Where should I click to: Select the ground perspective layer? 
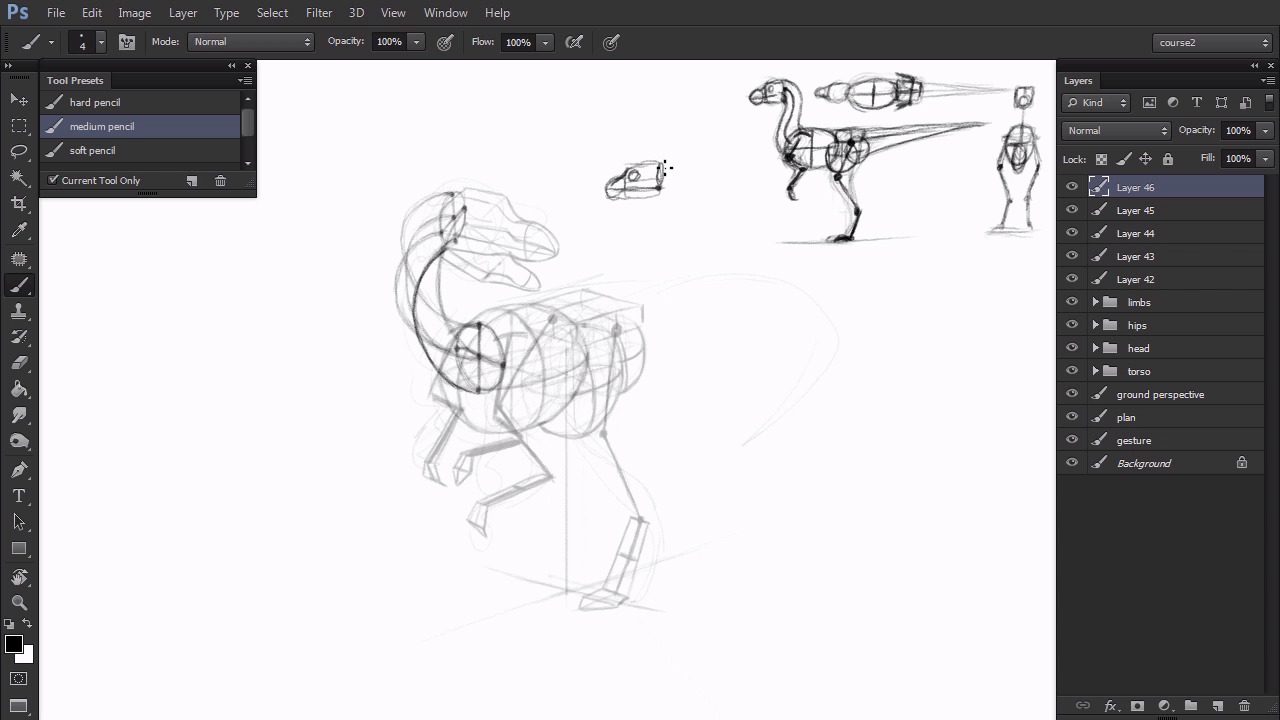[1160, 395]
